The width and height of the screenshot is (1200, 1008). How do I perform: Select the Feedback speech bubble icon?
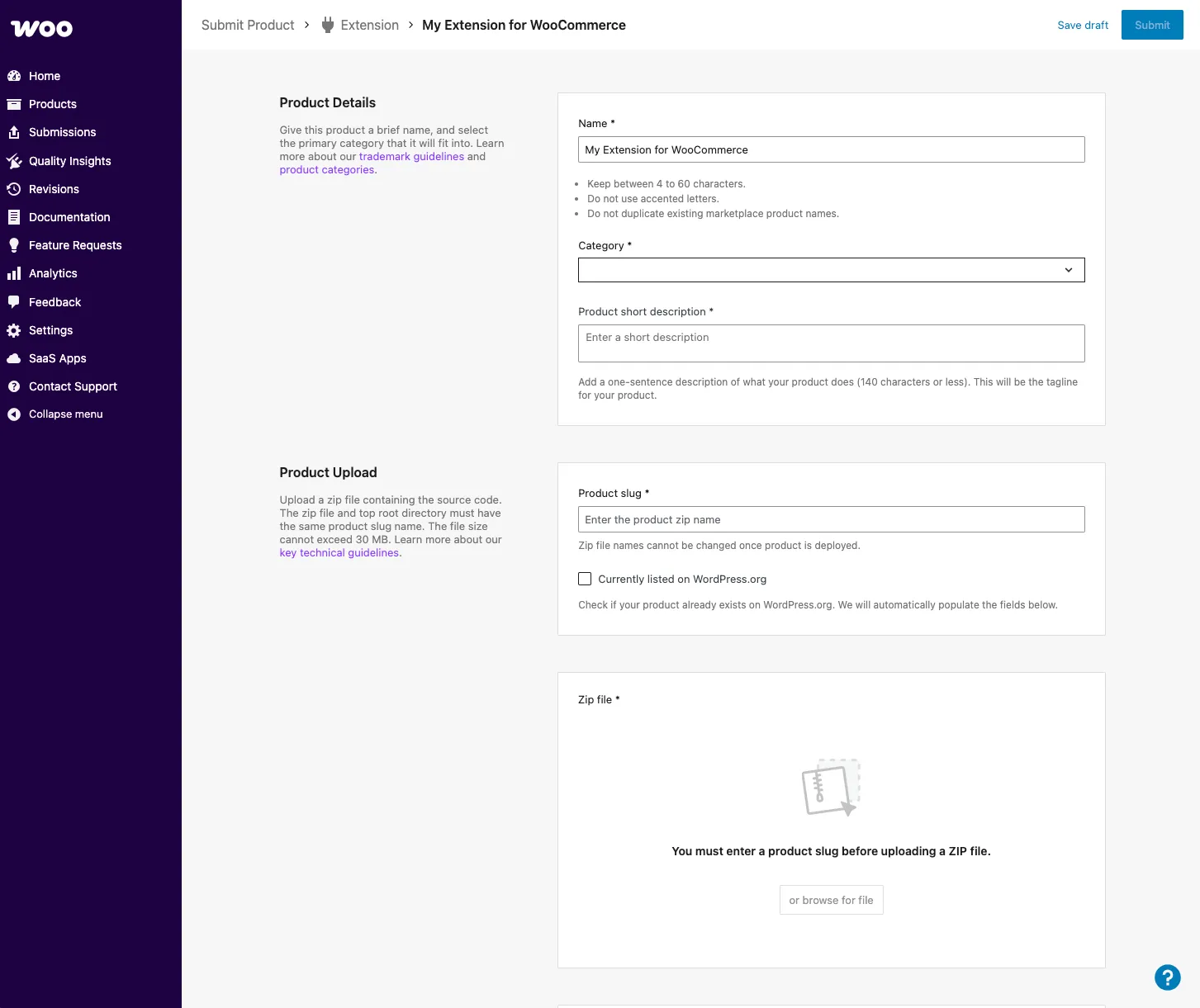[x=15, y=302]
